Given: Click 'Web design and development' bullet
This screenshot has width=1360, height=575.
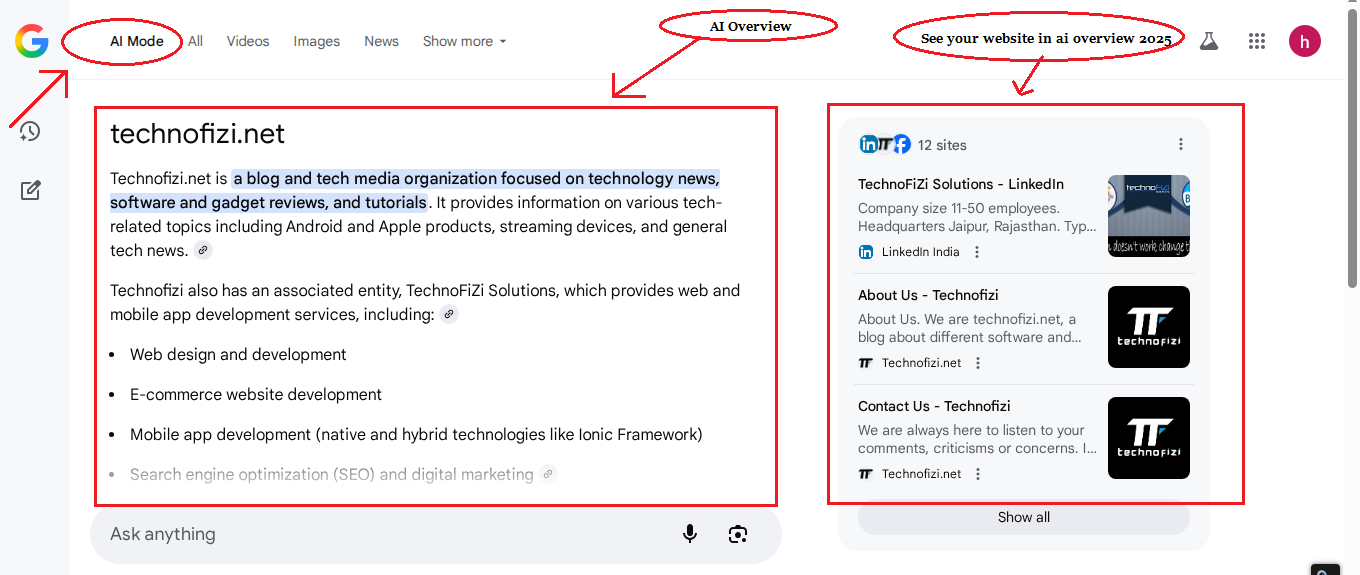Looking at the screenshot, I should pos(238,354).
